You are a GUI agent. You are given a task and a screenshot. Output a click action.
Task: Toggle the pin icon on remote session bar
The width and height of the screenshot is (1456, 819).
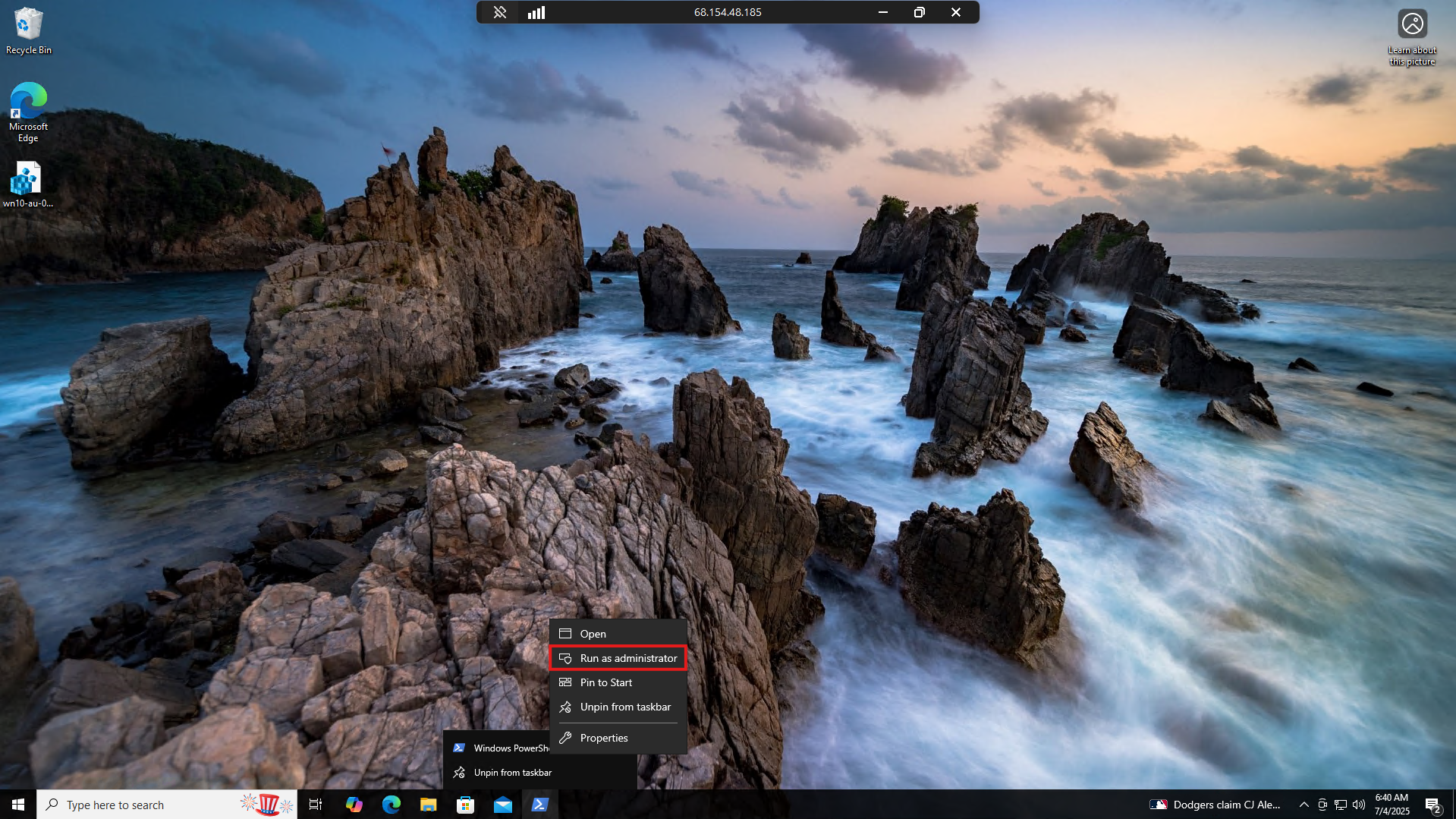pyautogui.click(x=499, y=12)
